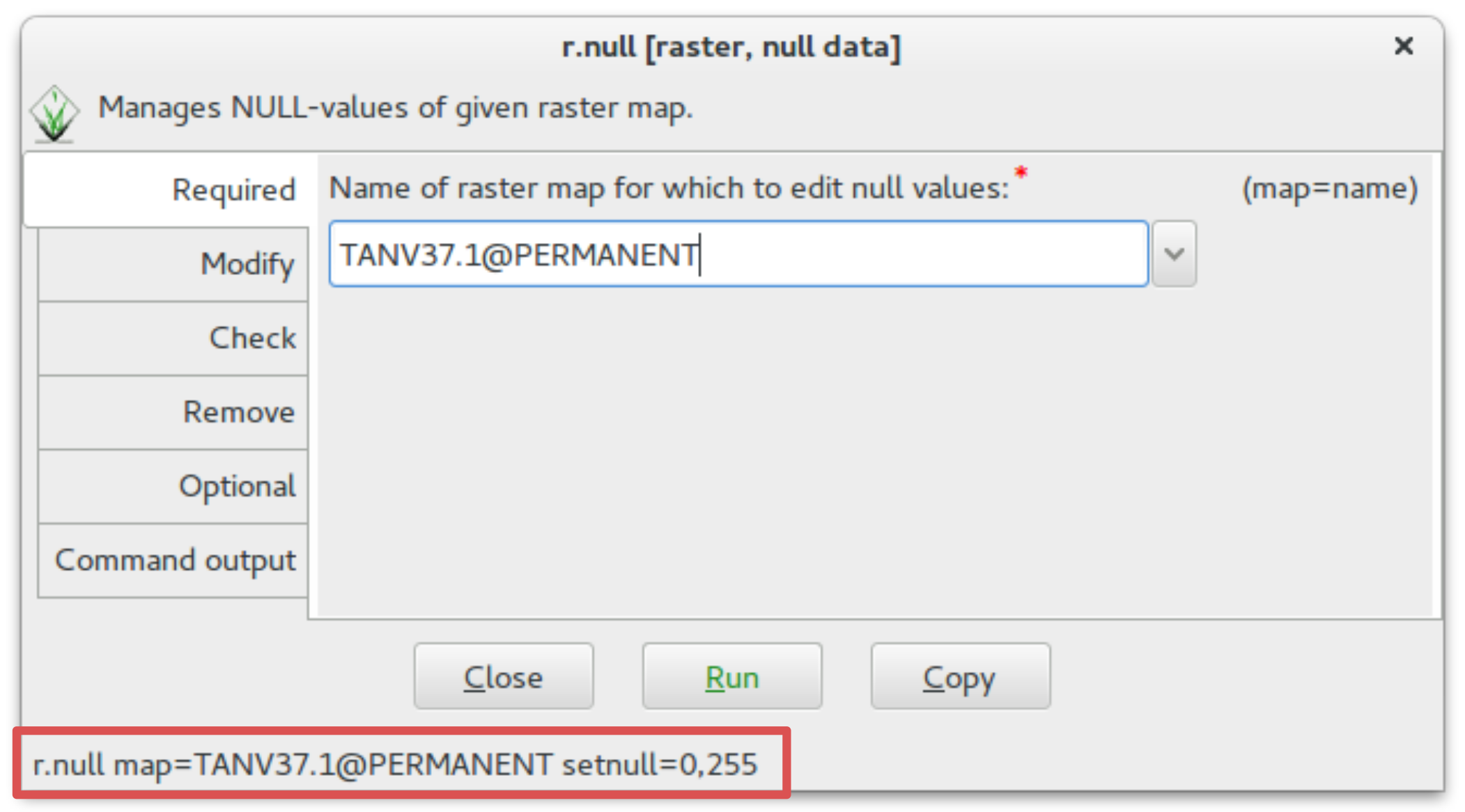
Task: Click the GRASS GIS logo icon
Action: pos(54,114)
